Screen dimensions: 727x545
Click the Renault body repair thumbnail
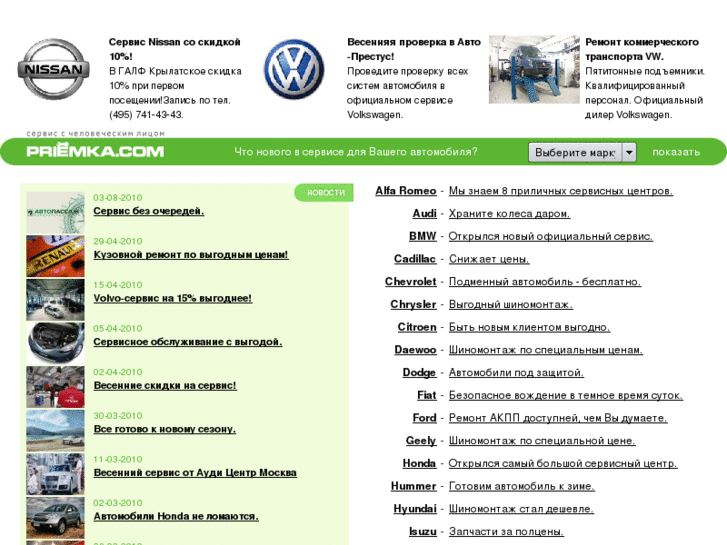pos(55,256)
